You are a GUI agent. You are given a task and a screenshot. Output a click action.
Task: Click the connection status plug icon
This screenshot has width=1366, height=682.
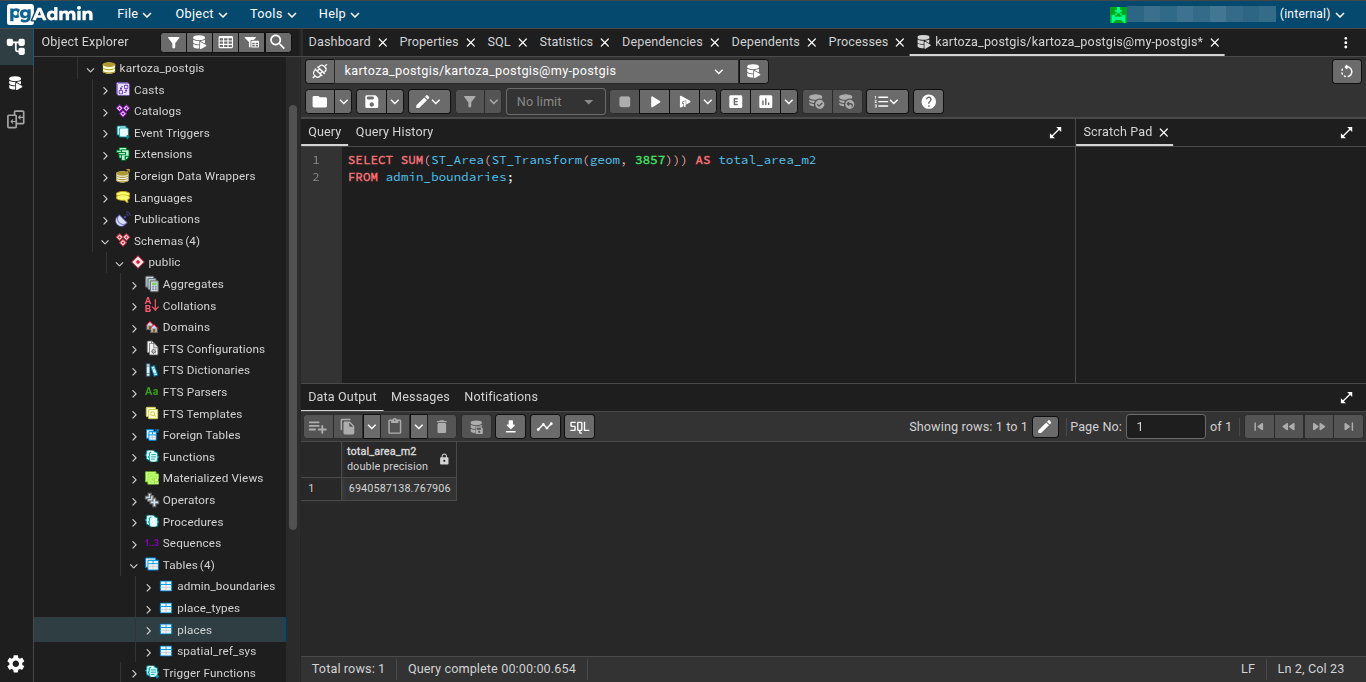click(320, 71)
